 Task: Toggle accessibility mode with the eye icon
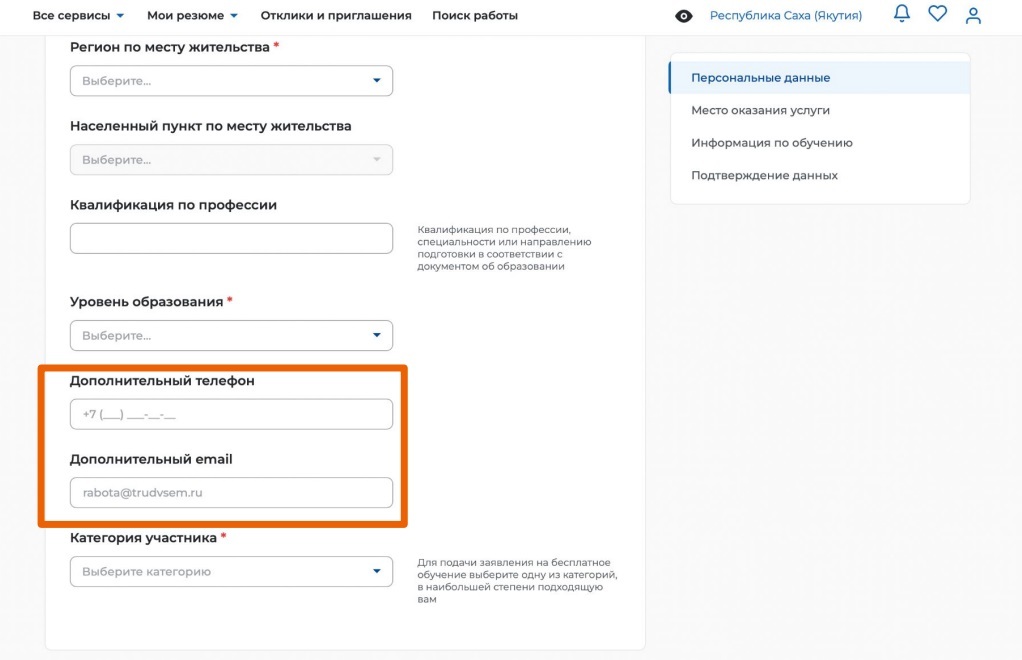[684, 16]
